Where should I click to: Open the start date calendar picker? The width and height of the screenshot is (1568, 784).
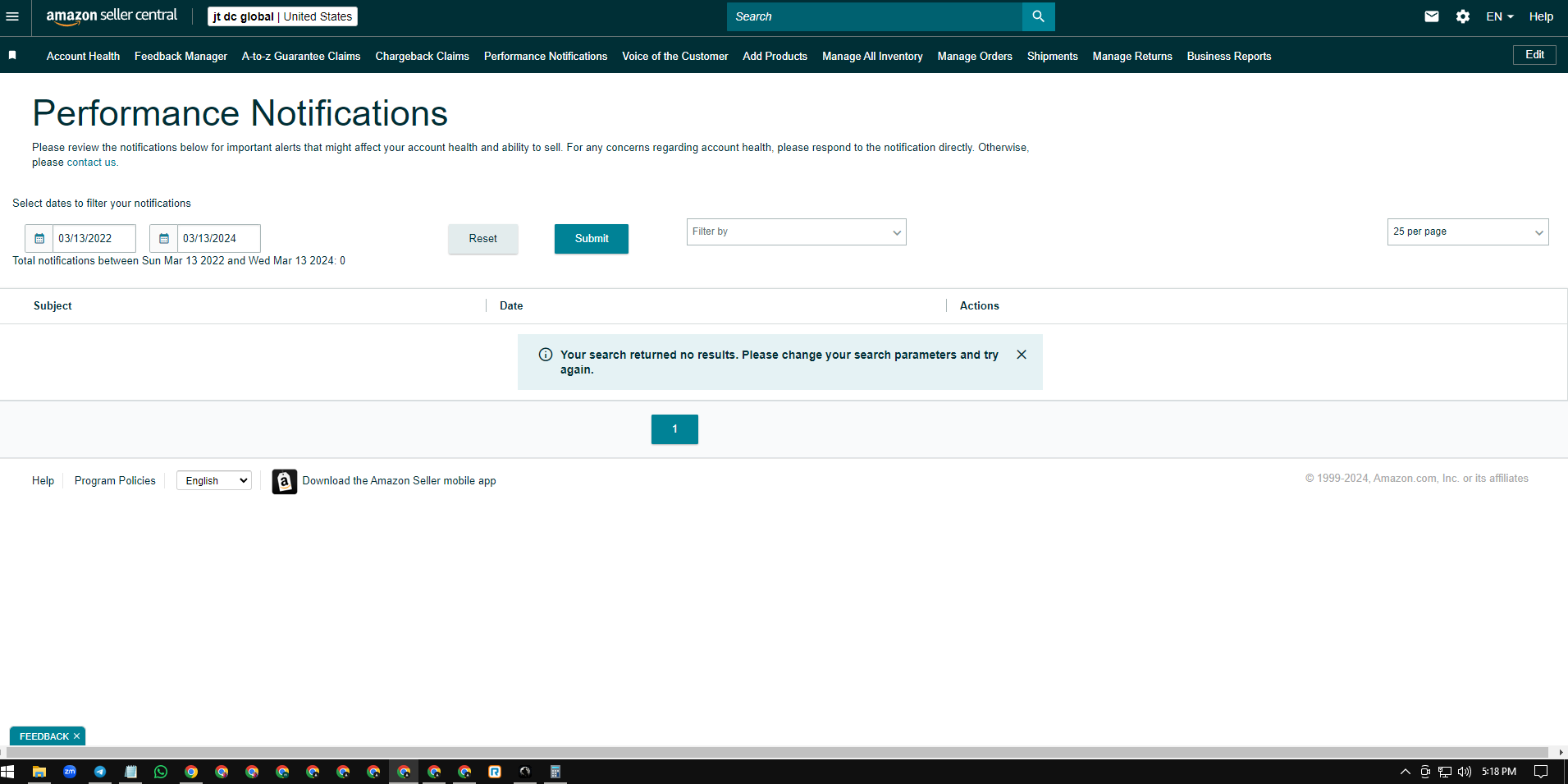[39, 238]
